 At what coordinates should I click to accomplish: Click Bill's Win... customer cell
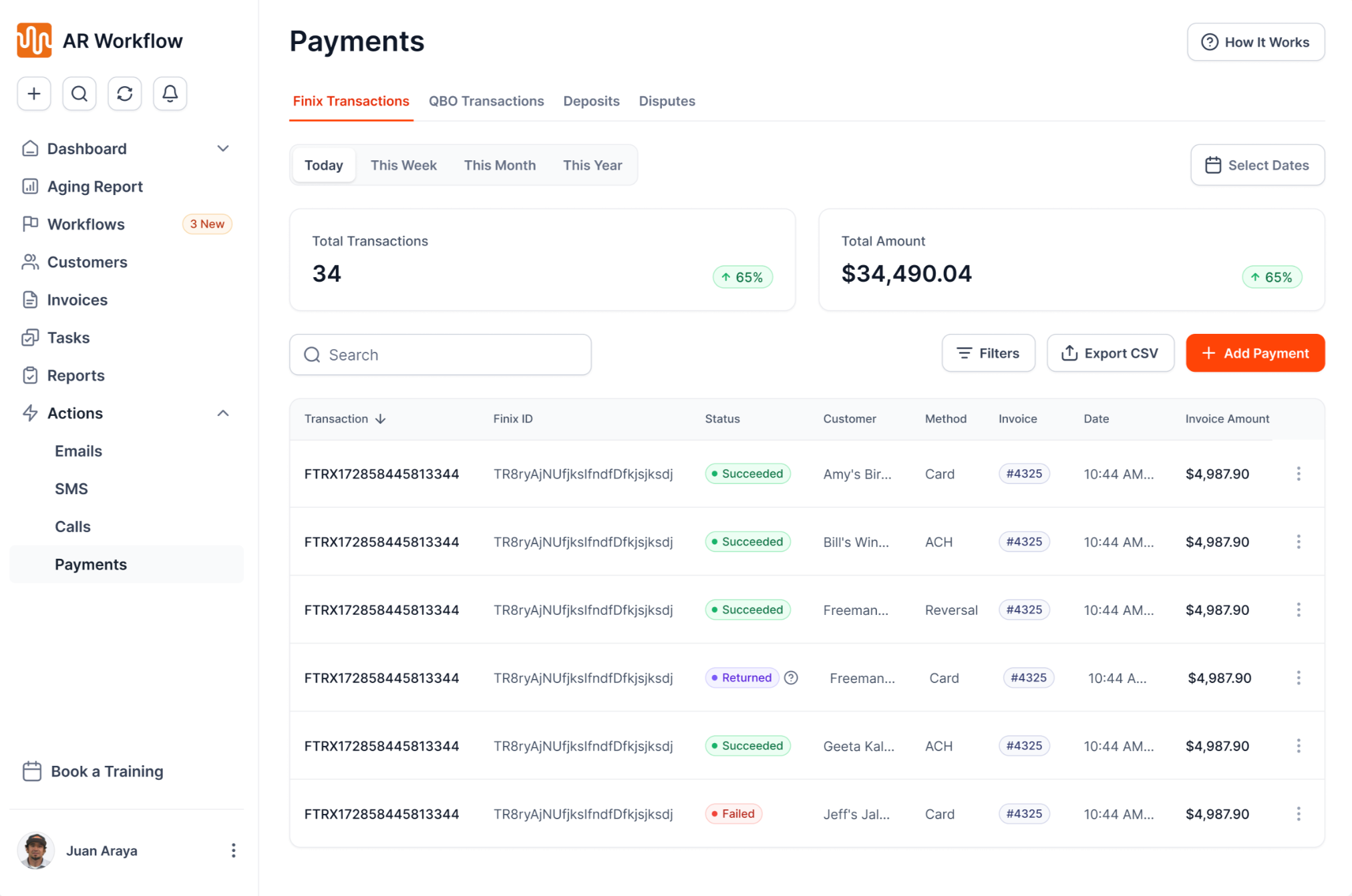(x=856, y=541)
